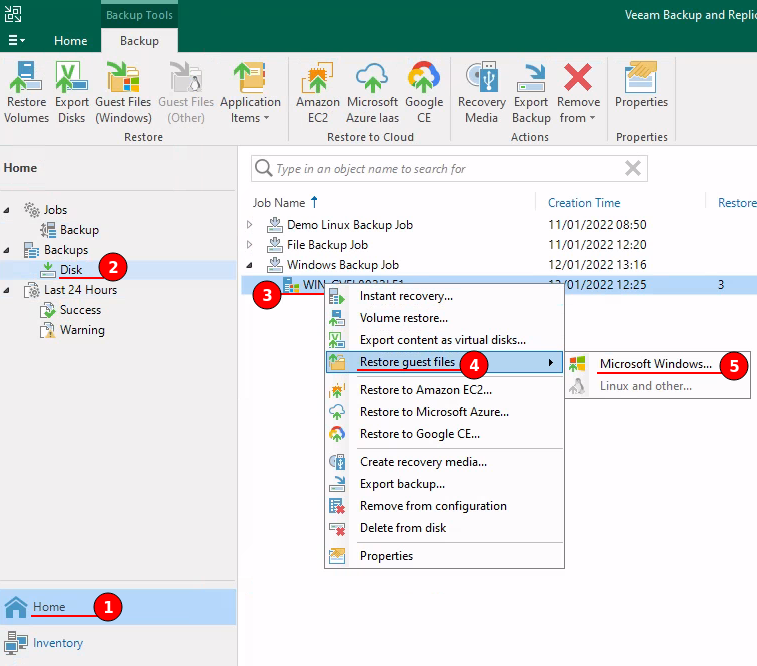The height and width of the screenshot is (666, 757).
Task: Choose Restore to Microsoft Azure menu item
Action: coord(444,412)
